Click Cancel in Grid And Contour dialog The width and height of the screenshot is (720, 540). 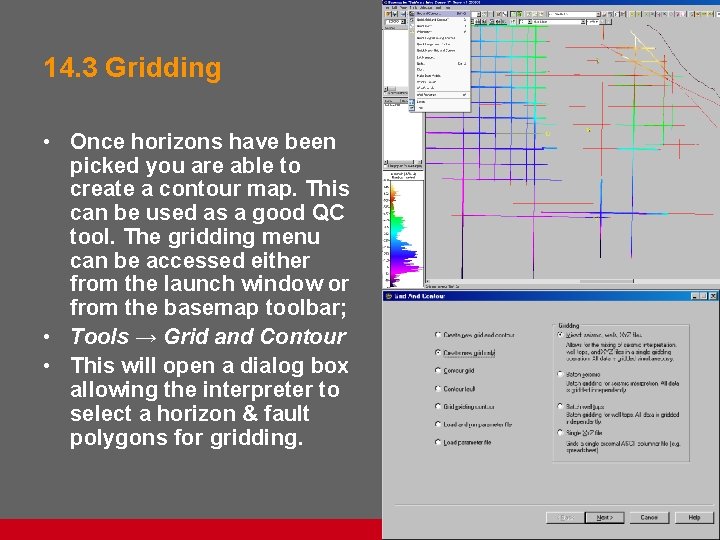tap(649, 518)
